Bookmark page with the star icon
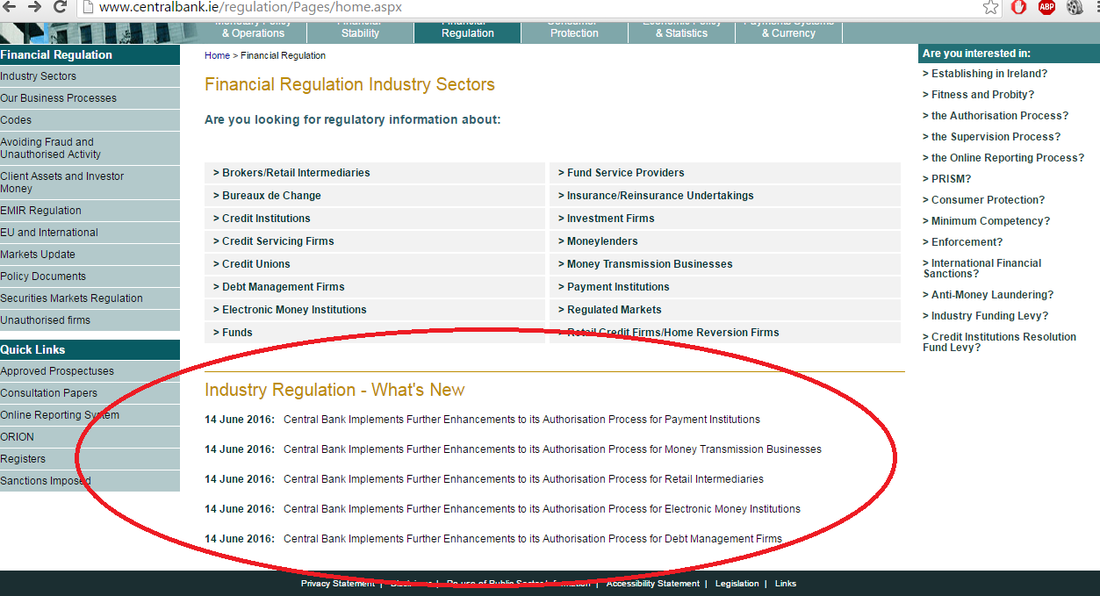 (991, 8)
